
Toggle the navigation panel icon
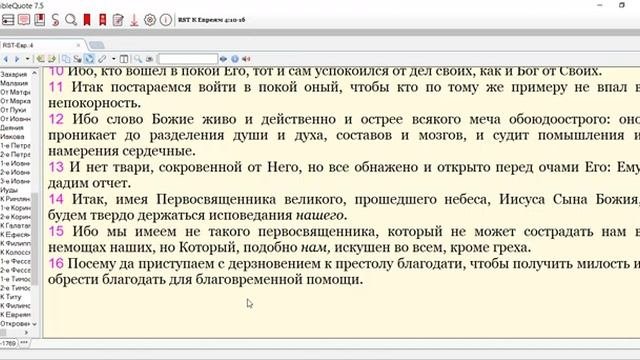(8, 20)
